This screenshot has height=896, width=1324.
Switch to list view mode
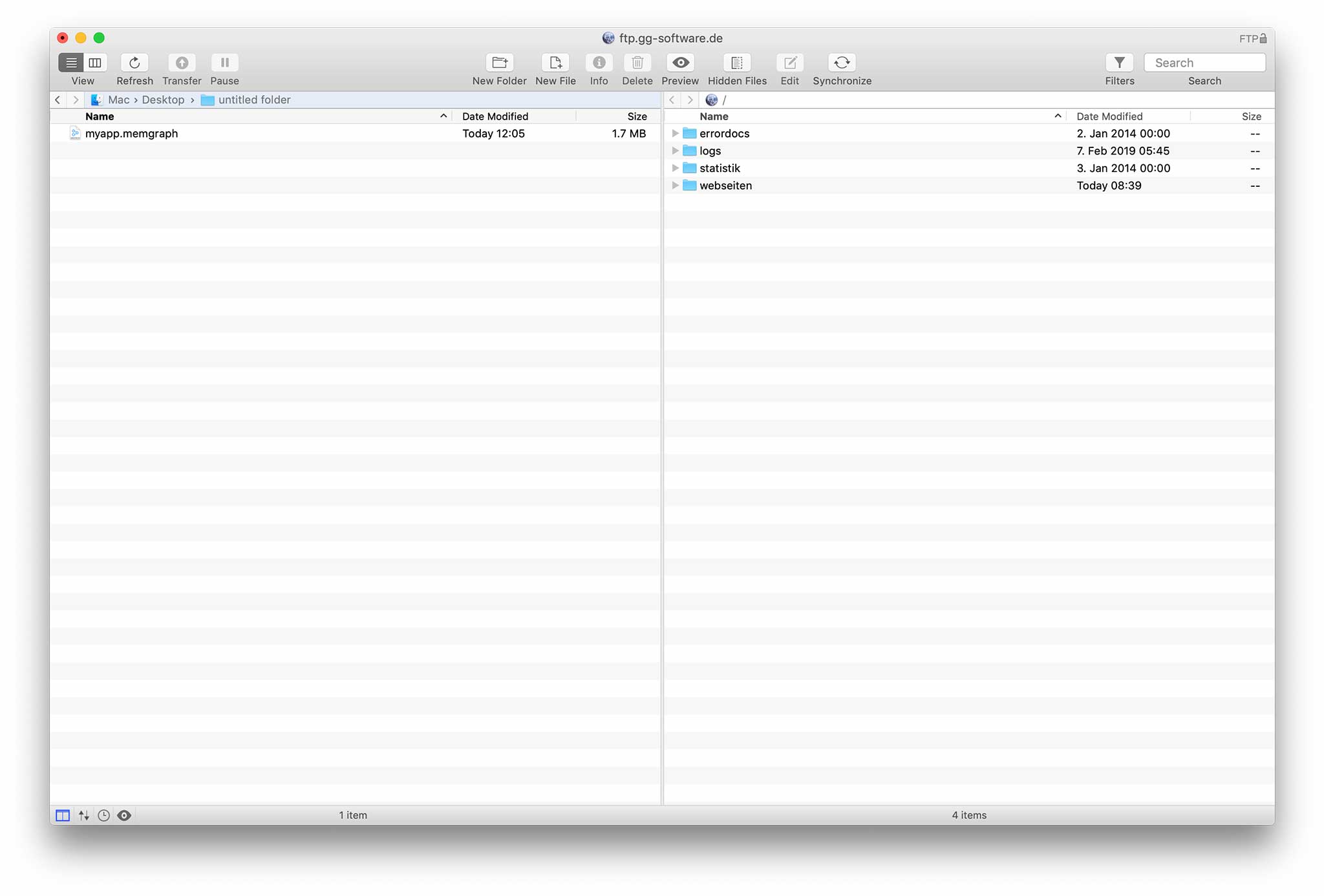[71, 63]
